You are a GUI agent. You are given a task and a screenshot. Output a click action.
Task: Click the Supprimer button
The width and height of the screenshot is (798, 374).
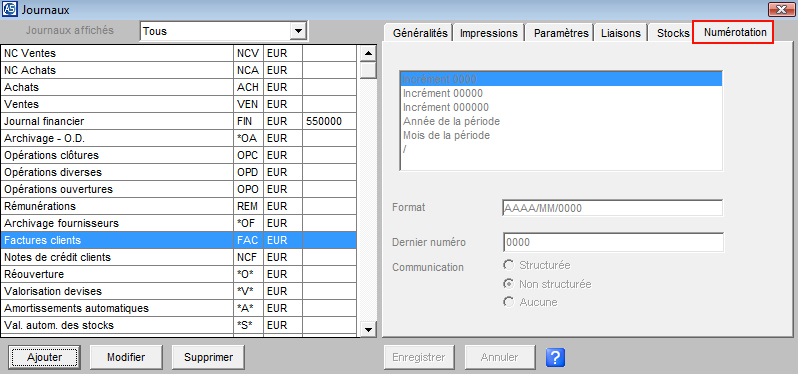click(x=208, y=357)
